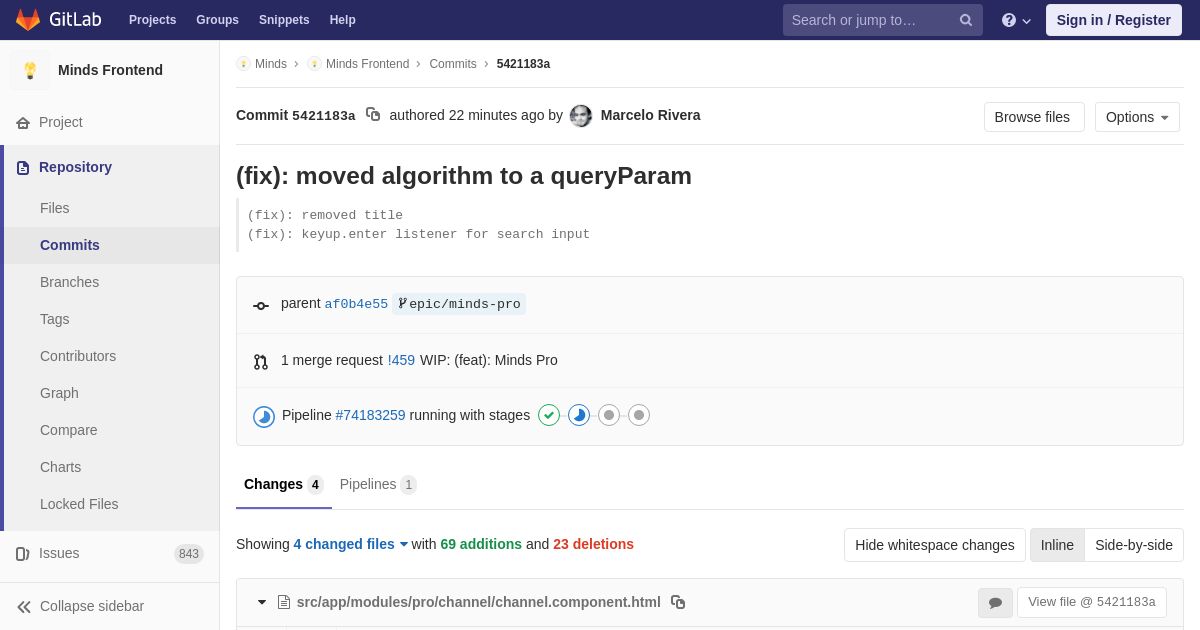The width and height of the screenshot is (1200, 630).
Task: Open merge request !459 link
Action: (401, 360)
